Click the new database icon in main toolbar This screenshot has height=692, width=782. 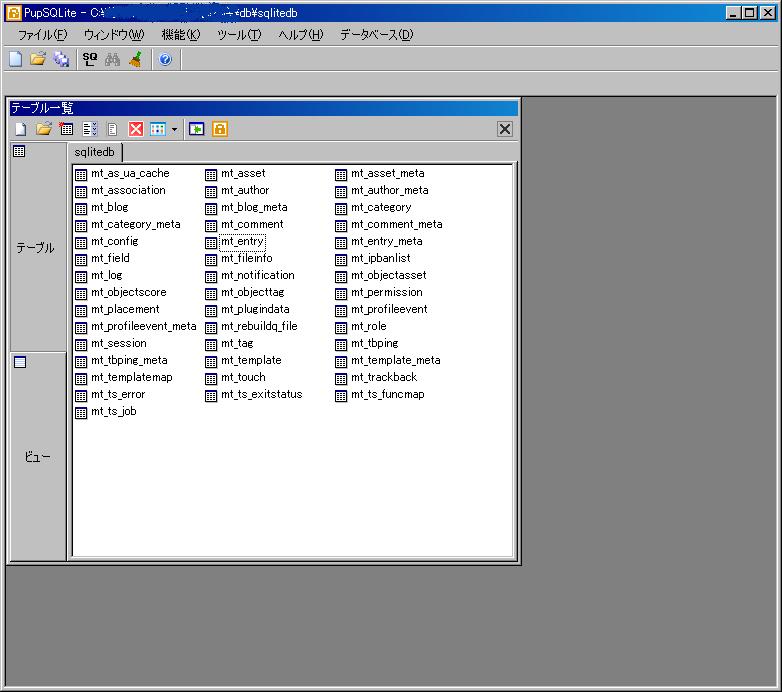pyautogui.click(x=15, y=59)
